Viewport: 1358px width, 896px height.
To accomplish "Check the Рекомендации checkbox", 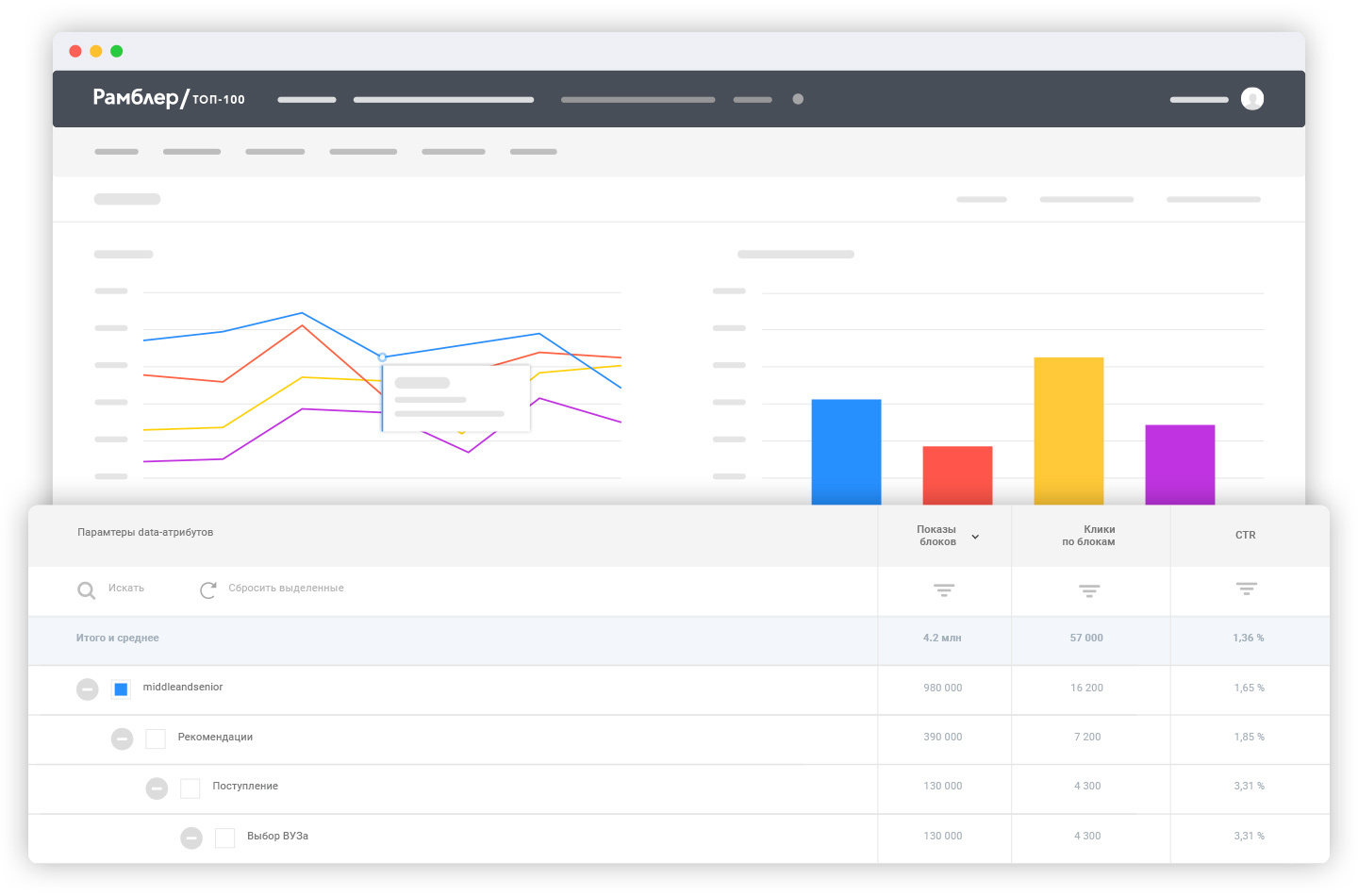I will 156,738.
